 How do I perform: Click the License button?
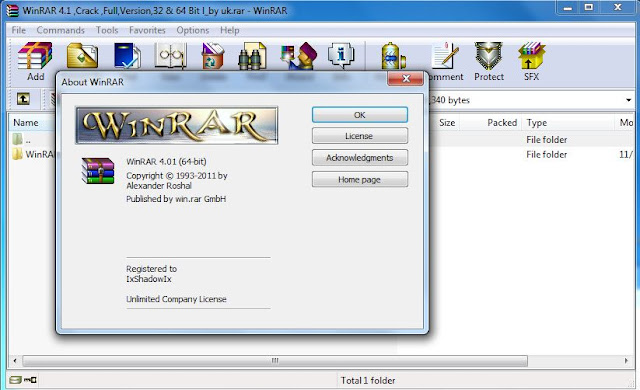click(360, 136)
